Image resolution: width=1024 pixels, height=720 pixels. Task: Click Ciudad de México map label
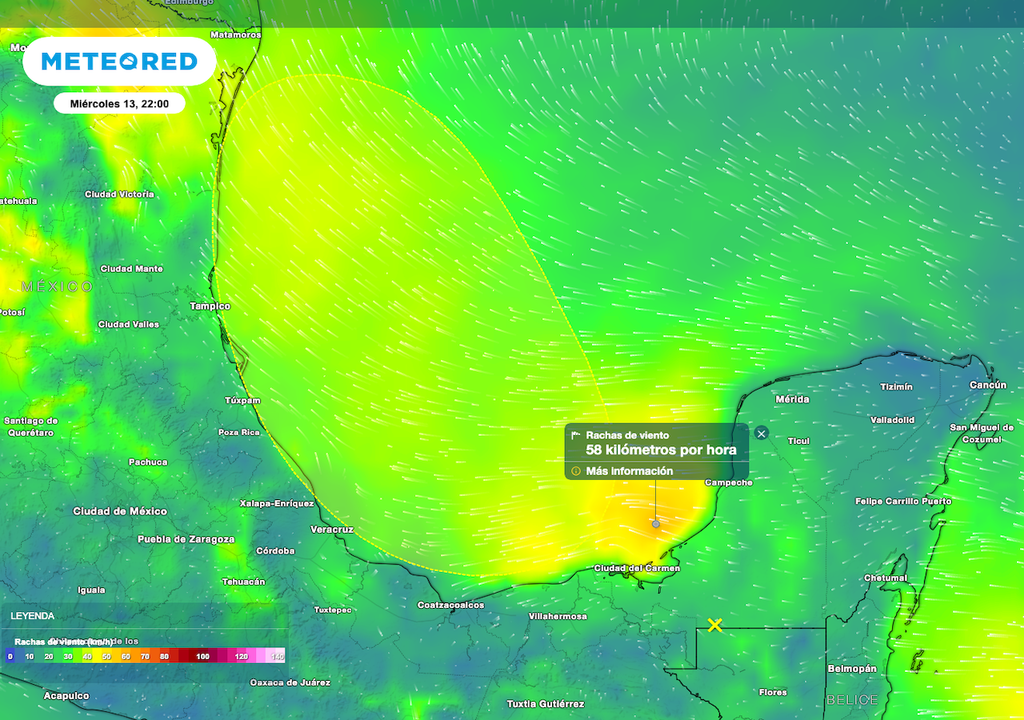point(120,511)
